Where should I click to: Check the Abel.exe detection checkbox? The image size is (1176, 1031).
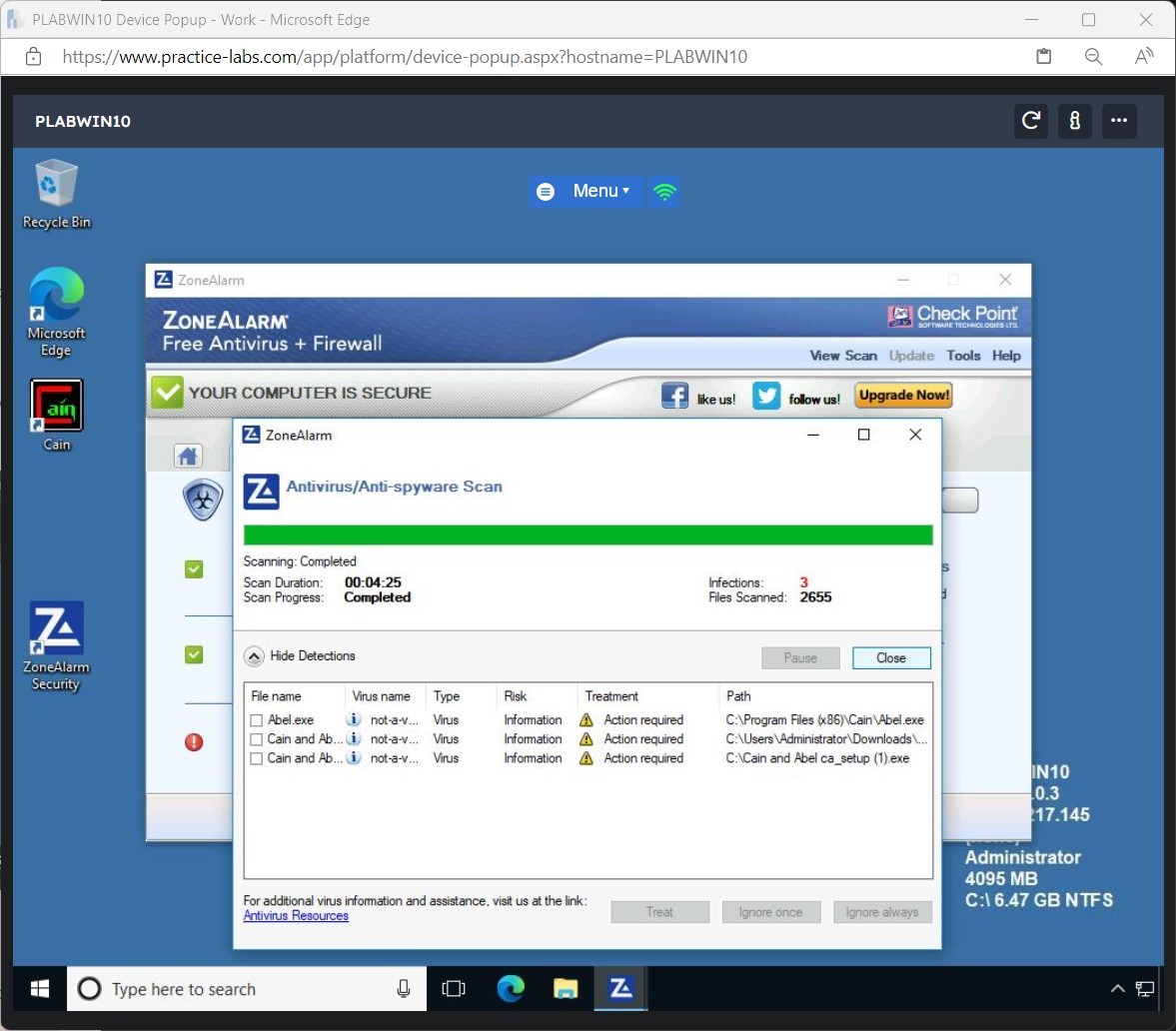click(254, 719)
